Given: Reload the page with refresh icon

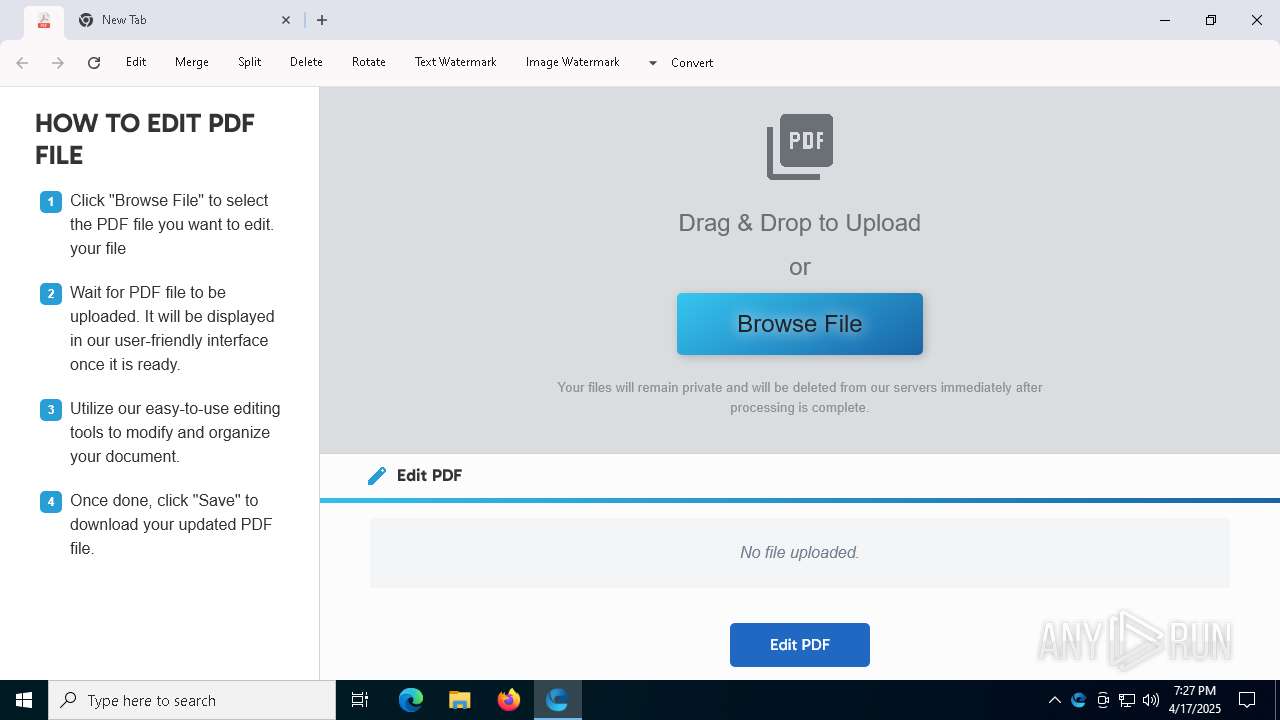Looking at the screenshot, I should (94, 63).
